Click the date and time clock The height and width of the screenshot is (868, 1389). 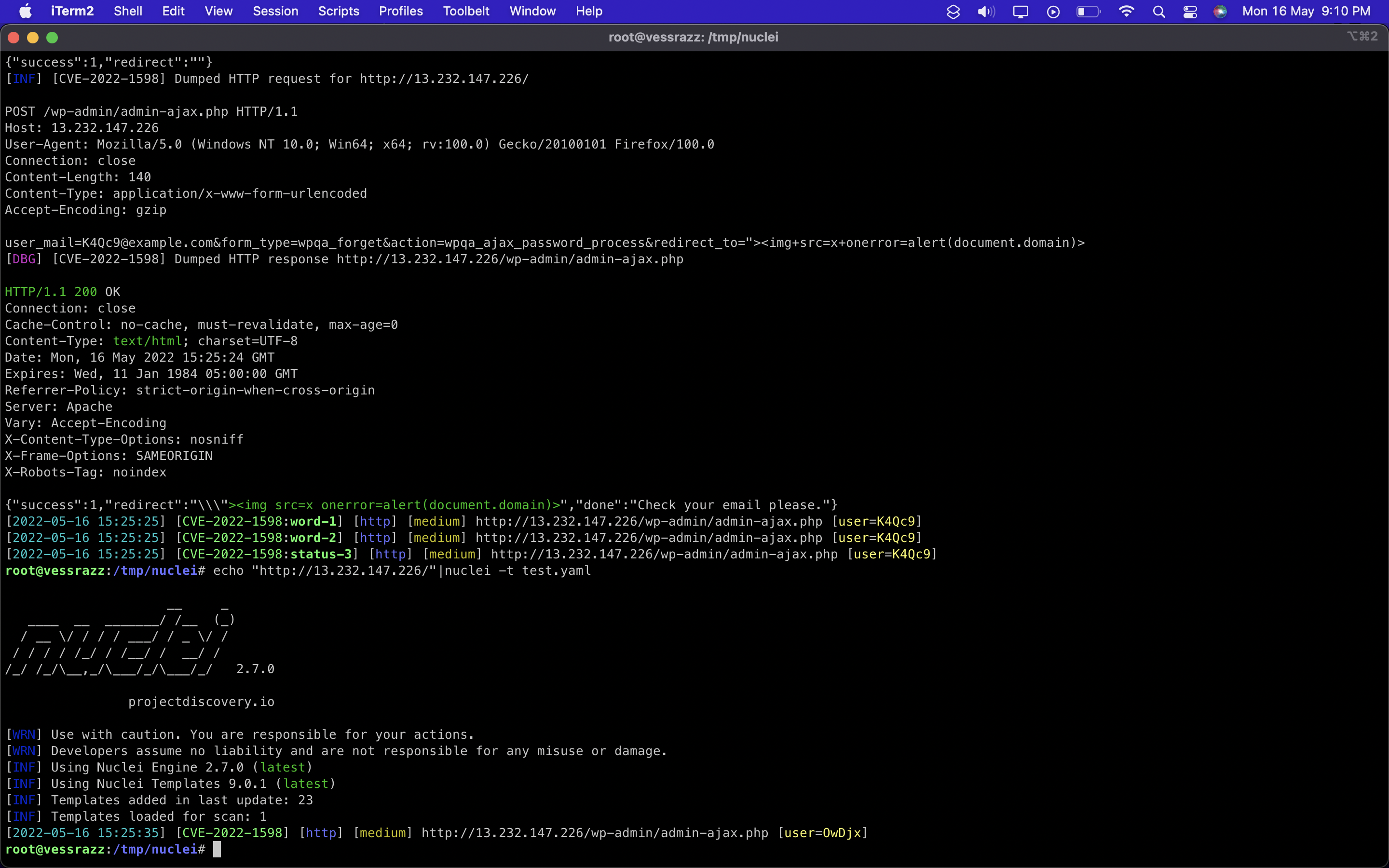pyautogui.click(x=1306, y=12)
